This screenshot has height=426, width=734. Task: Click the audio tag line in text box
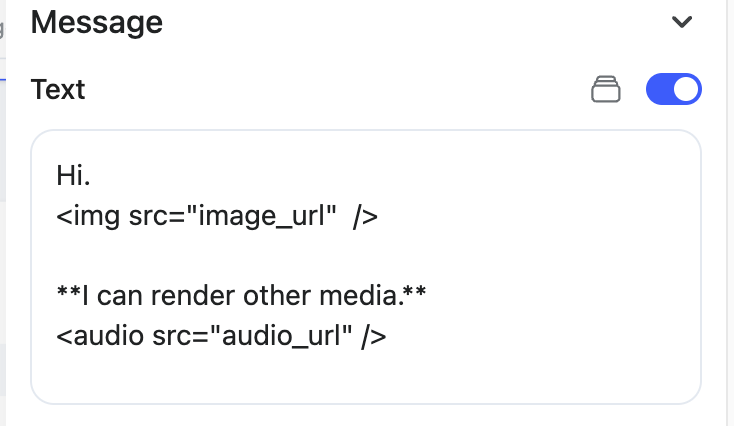click(x=221, y=337)
